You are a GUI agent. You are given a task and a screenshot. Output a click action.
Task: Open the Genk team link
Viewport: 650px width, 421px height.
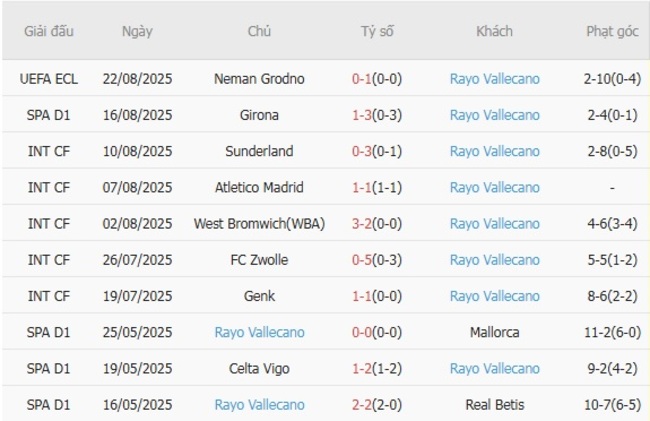(x=259, y=296)
